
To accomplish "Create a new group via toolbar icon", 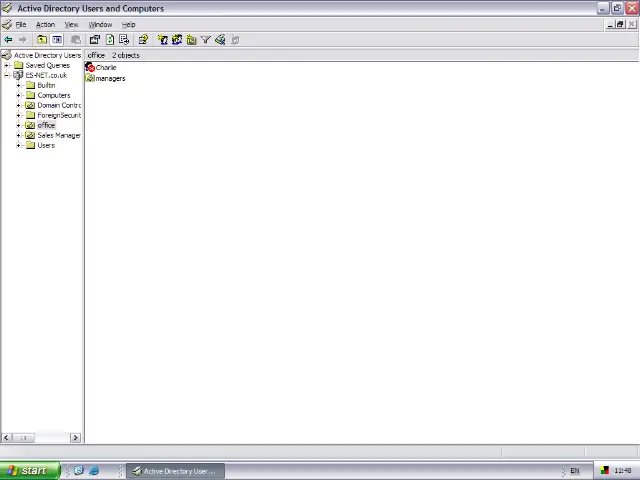I will [x=177, y=40].
